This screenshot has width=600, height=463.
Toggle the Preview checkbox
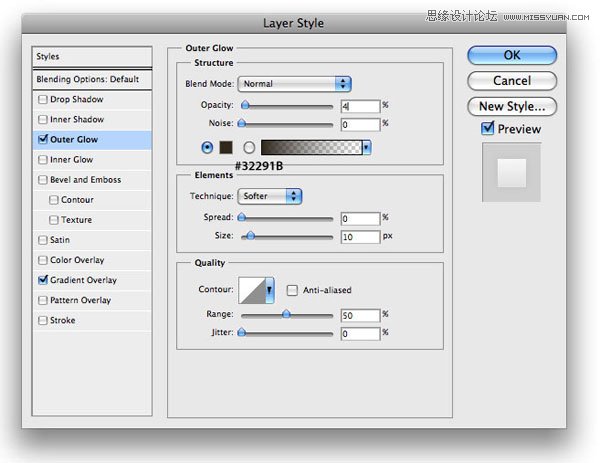point(488,129)
